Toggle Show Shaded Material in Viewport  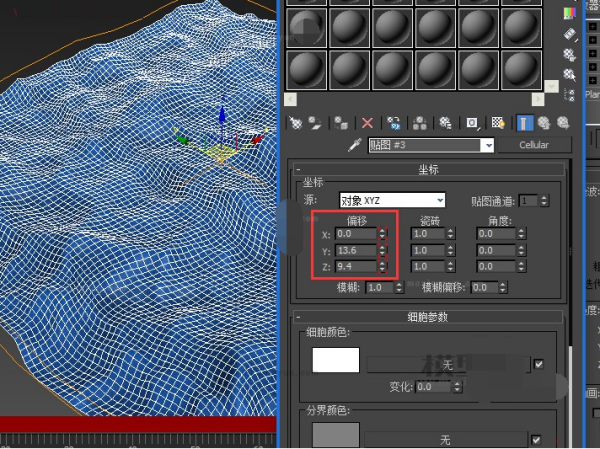tap(498, 123)
